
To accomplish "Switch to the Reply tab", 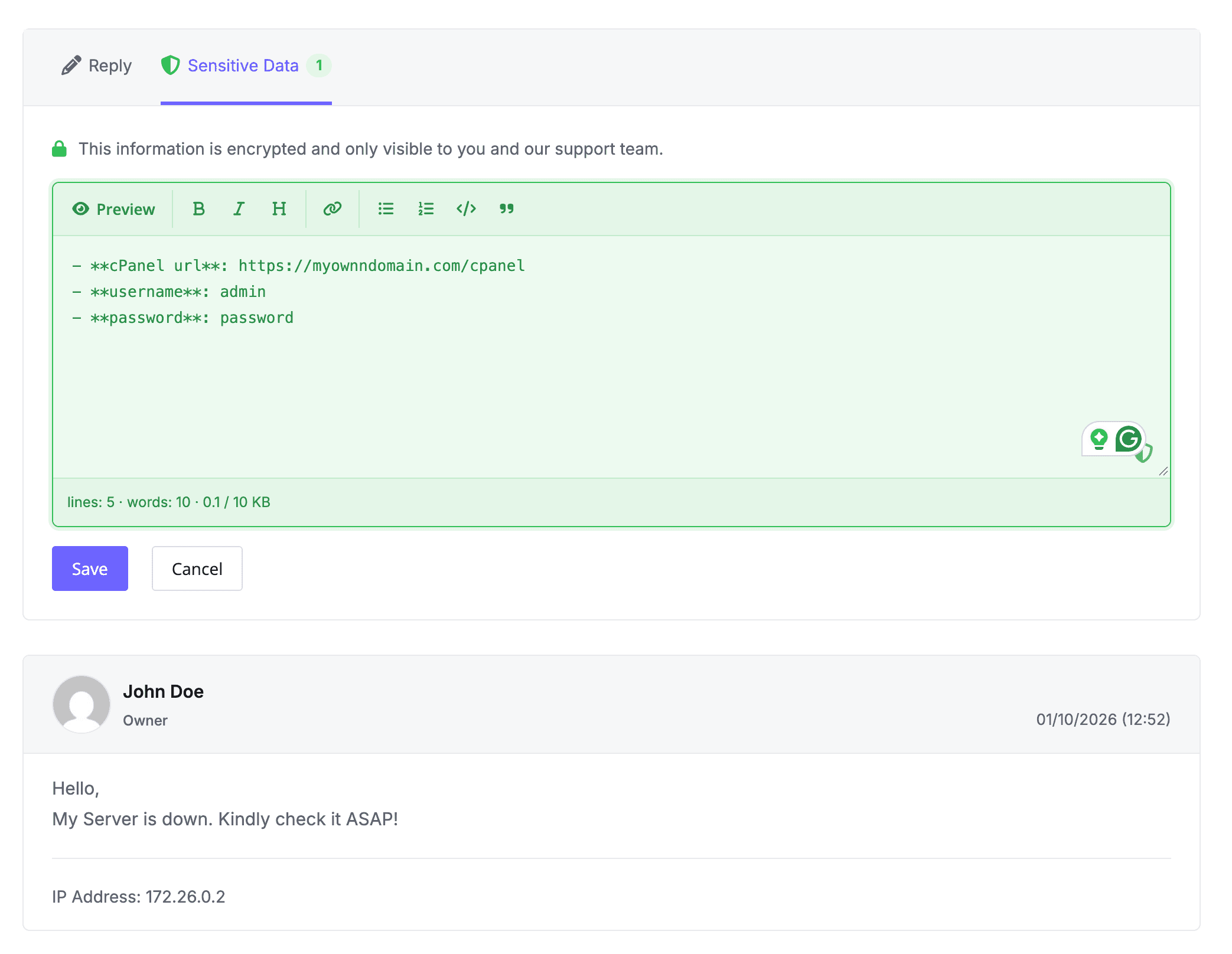I will (96, 66).
